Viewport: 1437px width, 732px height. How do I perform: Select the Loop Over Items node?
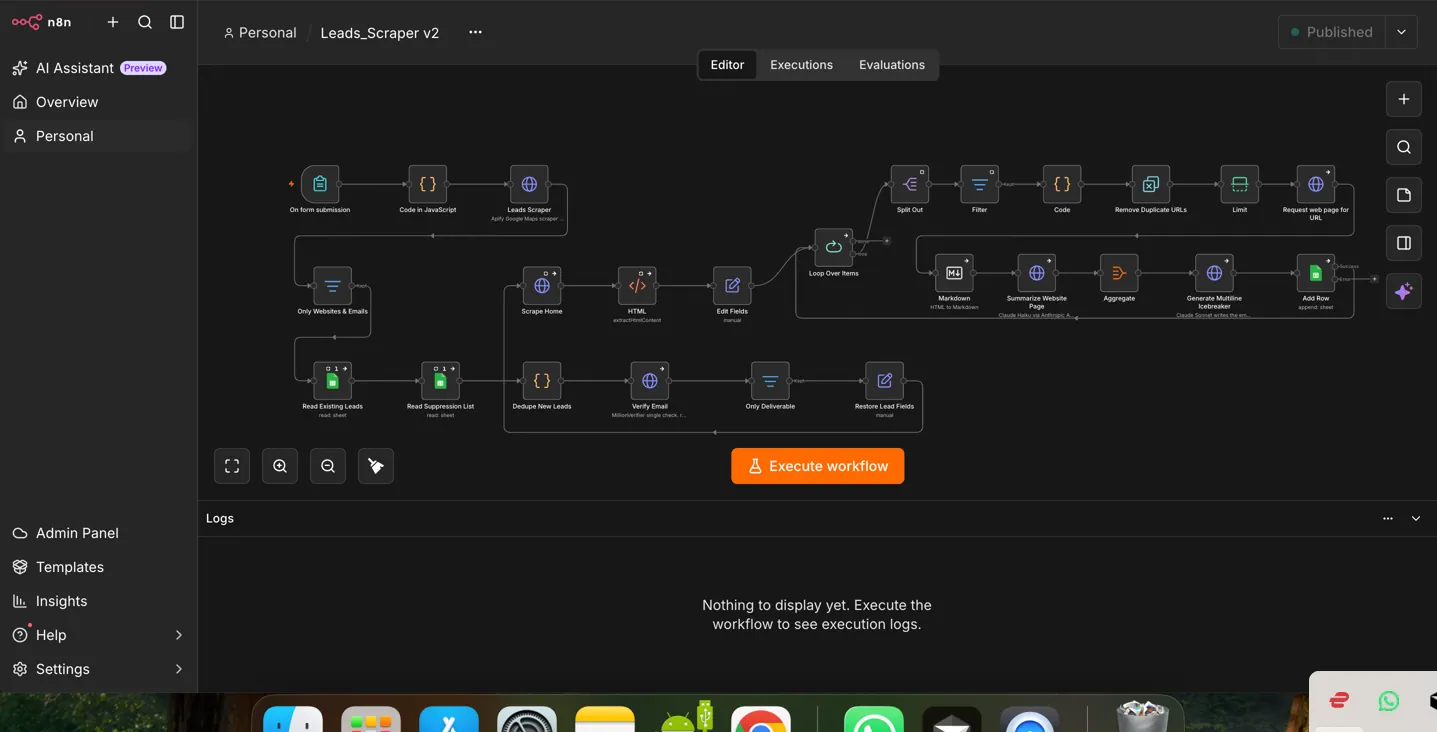[834, 247]
